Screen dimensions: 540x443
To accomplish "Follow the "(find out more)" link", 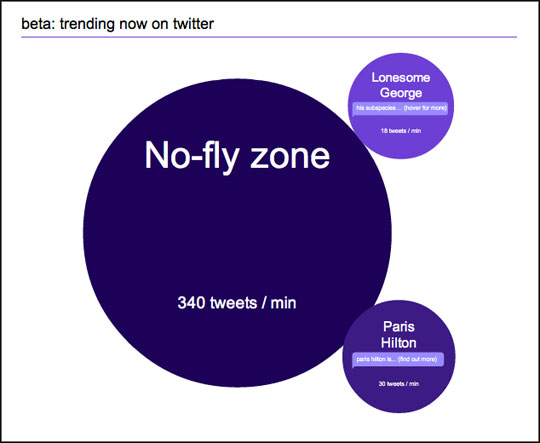I will 417,359.
